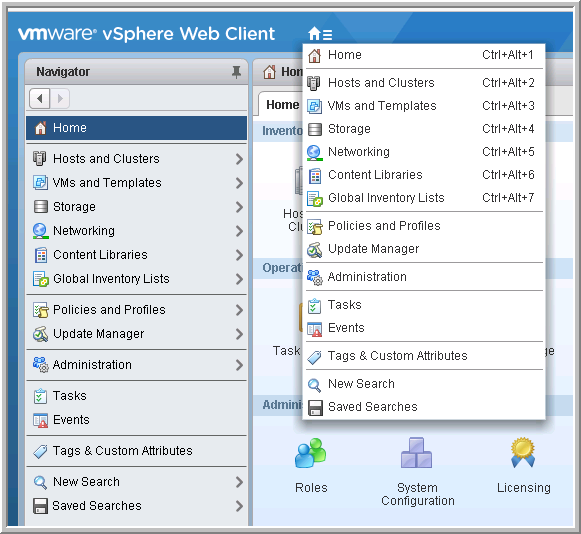Choose VMs and Templates in dropdown menu
Image resolution: width=581 pixels, height=534 pixels.
click(424, 106)
